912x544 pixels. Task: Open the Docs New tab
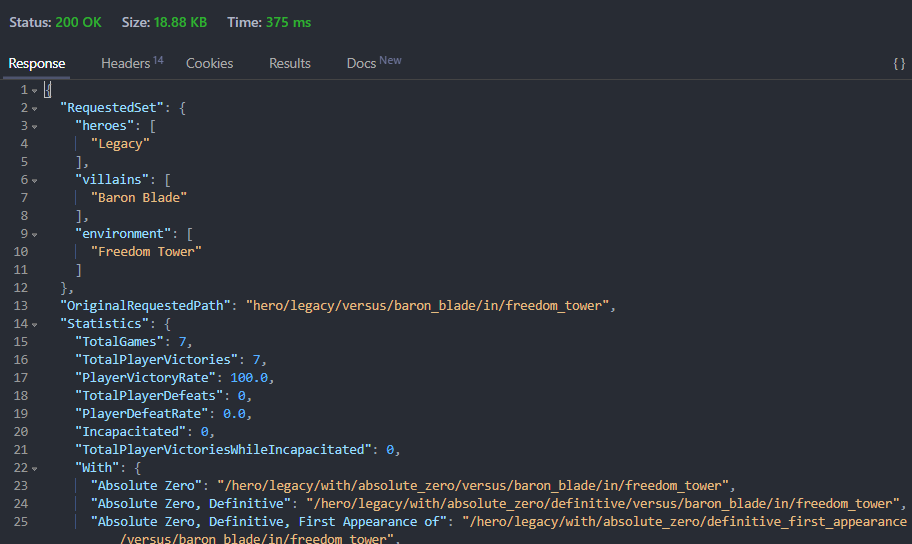374,63
